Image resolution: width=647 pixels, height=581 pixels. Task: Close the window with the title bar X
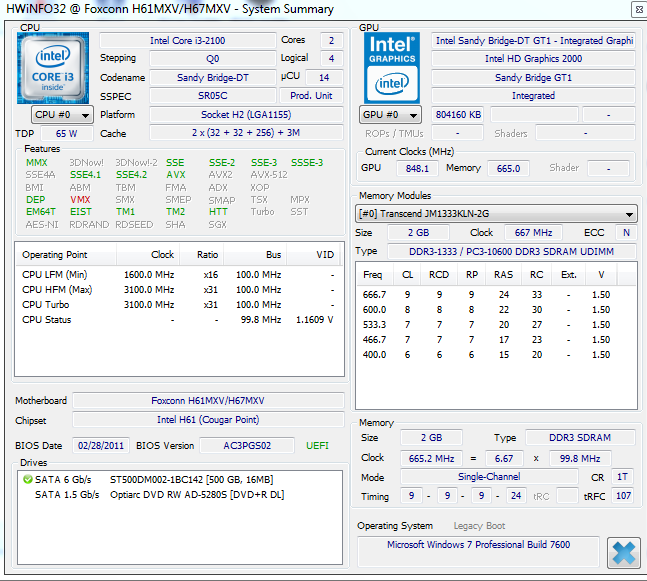click(639, 9)
